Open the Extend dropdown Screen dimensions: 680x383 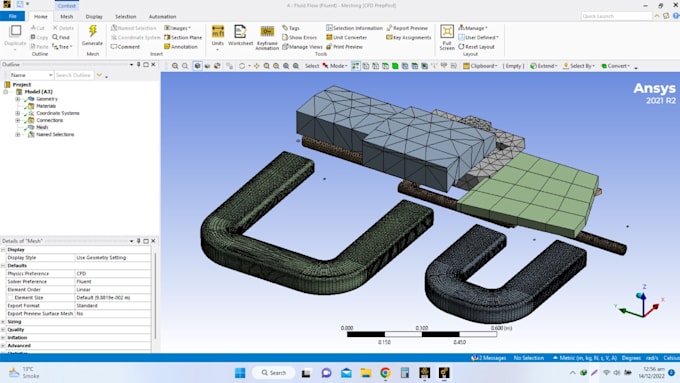tap(544, 66)
